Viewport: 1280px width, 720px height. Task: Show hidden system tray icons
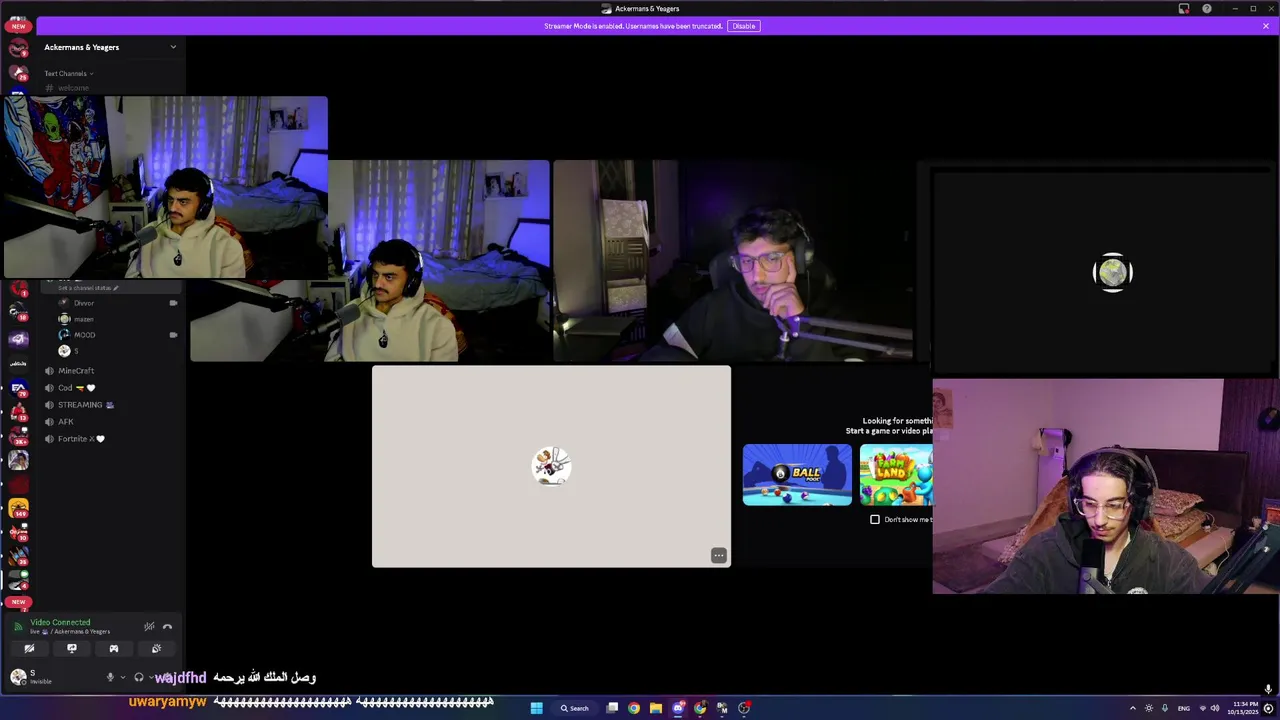click(x=1133, y=708)
